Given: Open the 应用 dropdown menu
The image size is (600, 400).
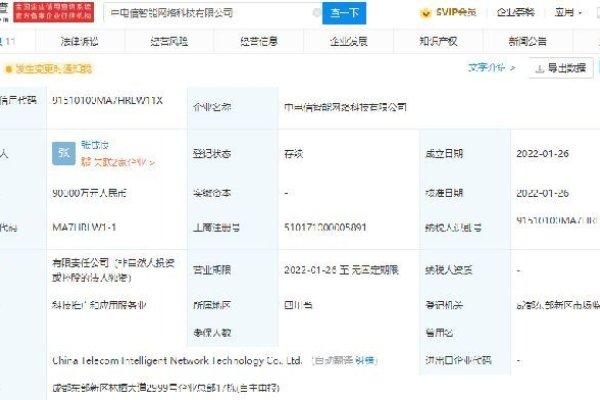Looking at the screenshot, I should 568,13.
